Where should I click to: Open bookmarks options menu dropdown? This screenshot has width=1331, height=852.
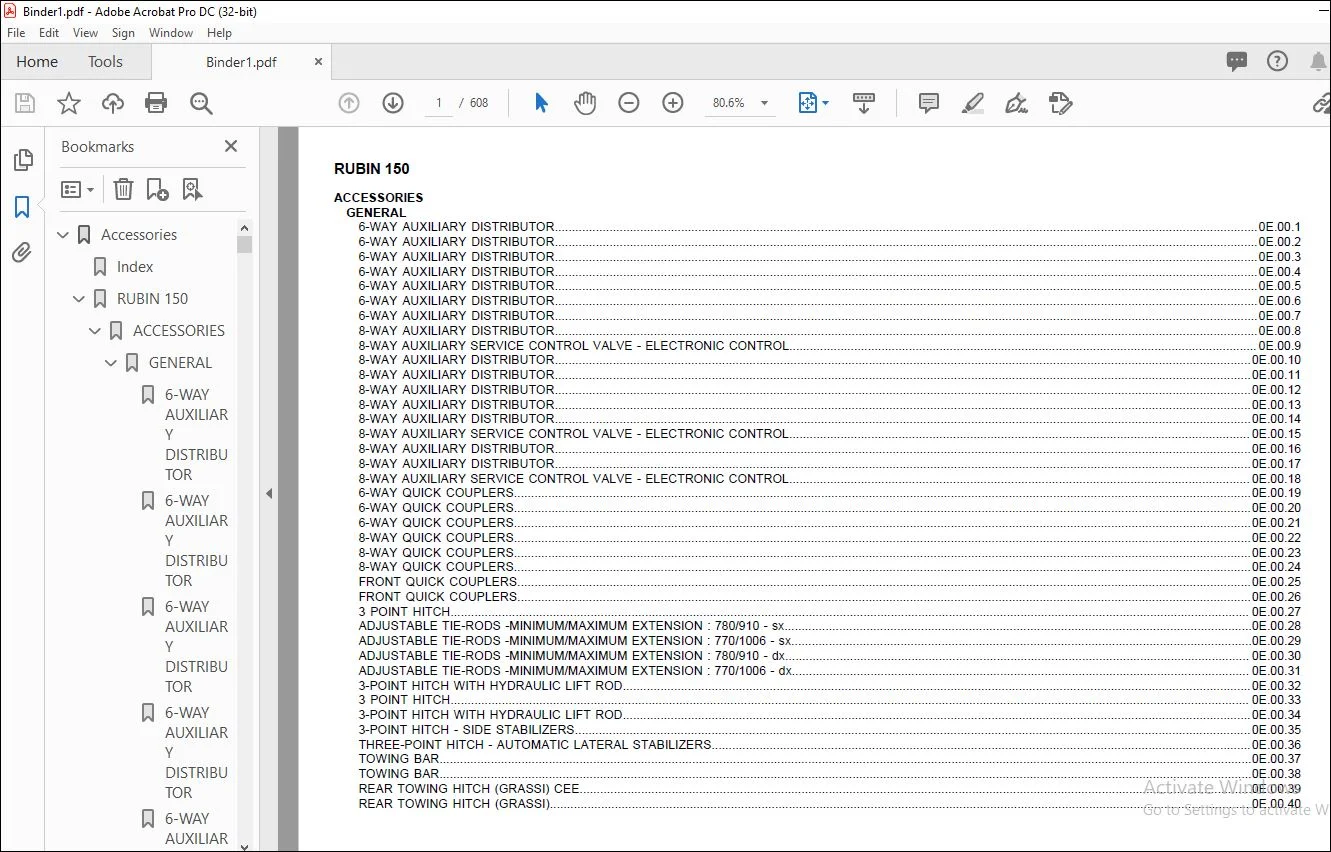point(77,189)
